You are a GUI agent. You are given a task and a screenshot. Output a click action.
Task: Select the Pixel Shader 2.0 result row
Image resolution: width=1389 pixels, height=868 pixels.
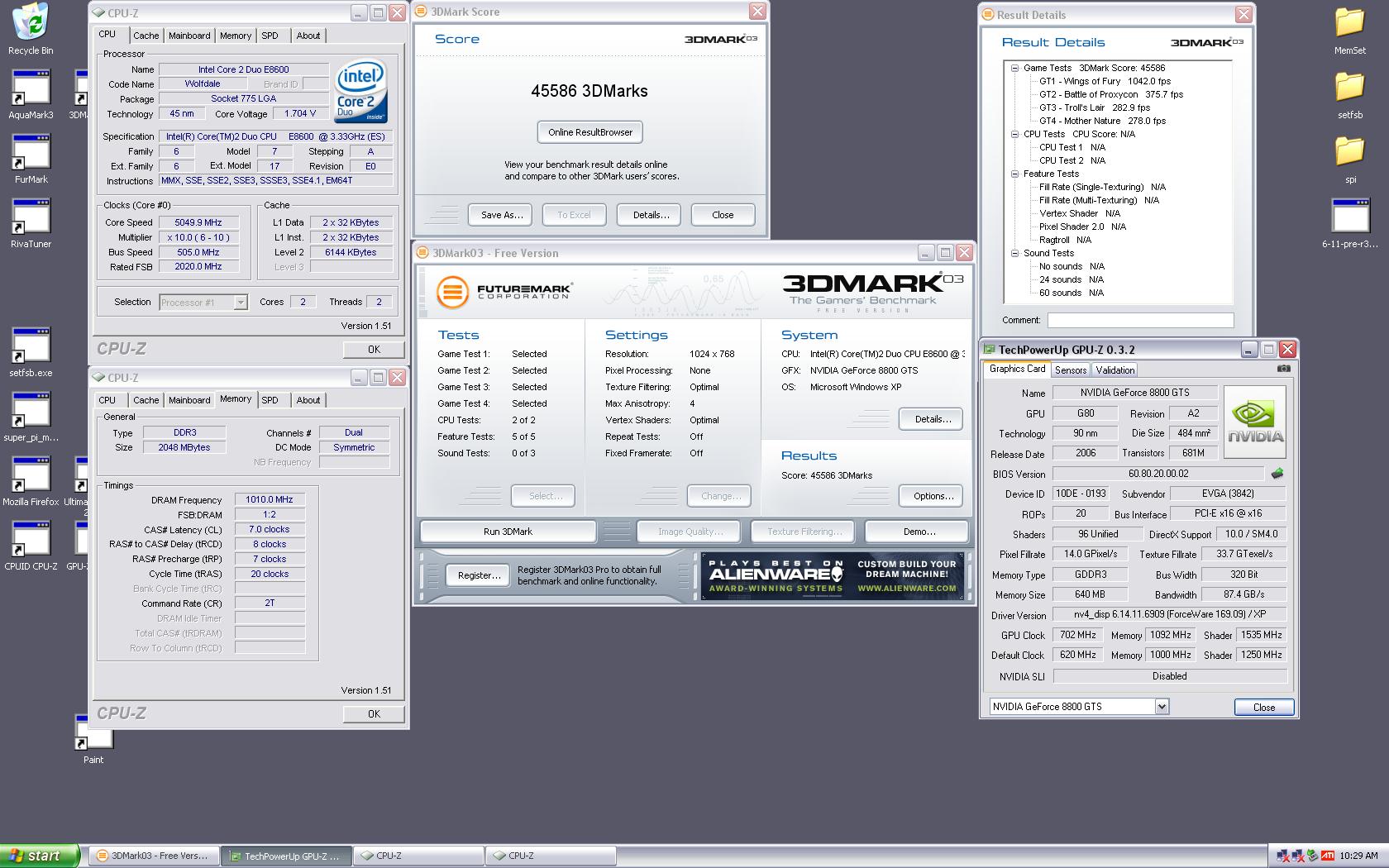coord(1082,227)
